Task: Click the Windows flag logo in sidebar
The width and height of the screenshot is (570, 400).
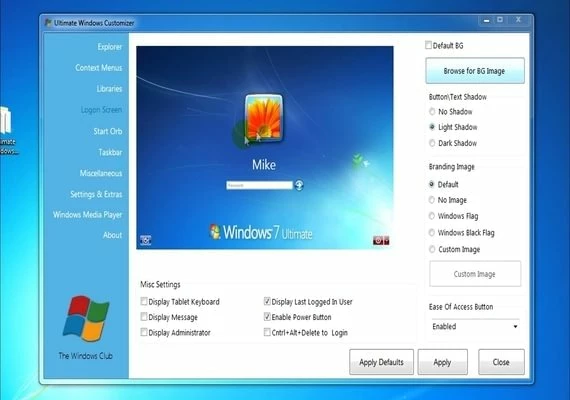Action: 86,318
